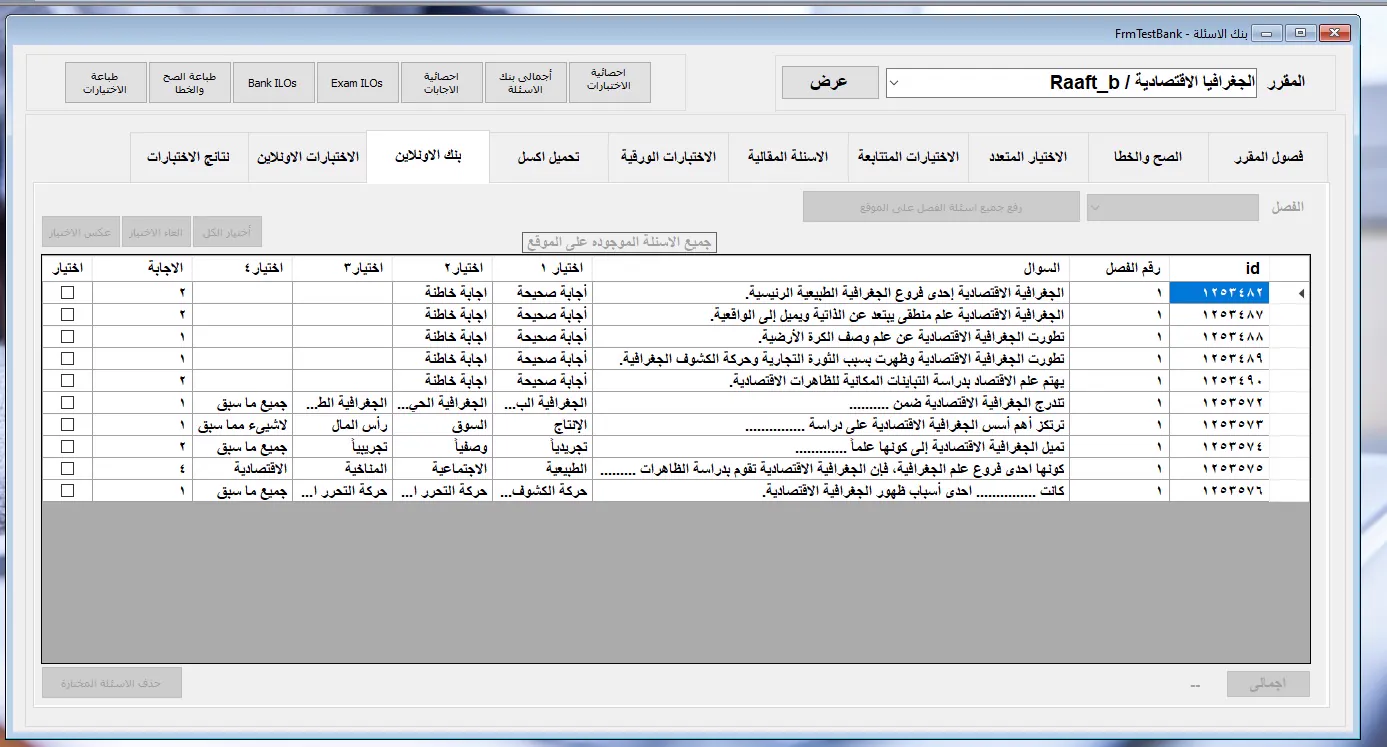Check the box for question id ١٢٥٣٥٧٥
1387x747 pixels.
(67, 469)
